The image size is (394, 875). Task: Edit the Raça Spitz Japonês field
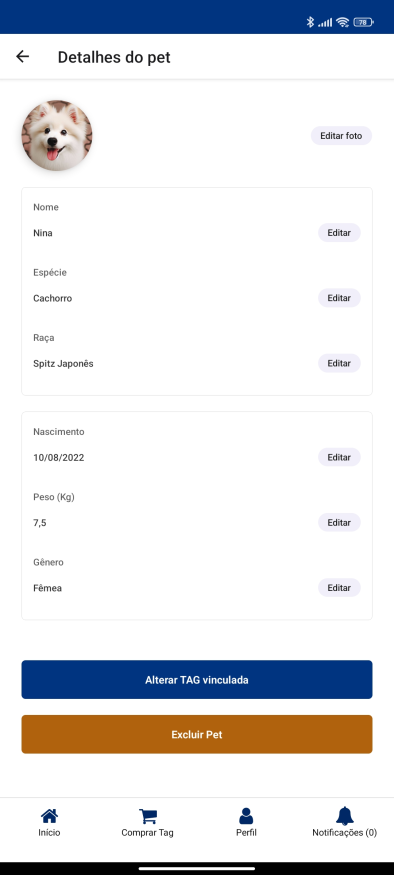click(x=339, y=363)
